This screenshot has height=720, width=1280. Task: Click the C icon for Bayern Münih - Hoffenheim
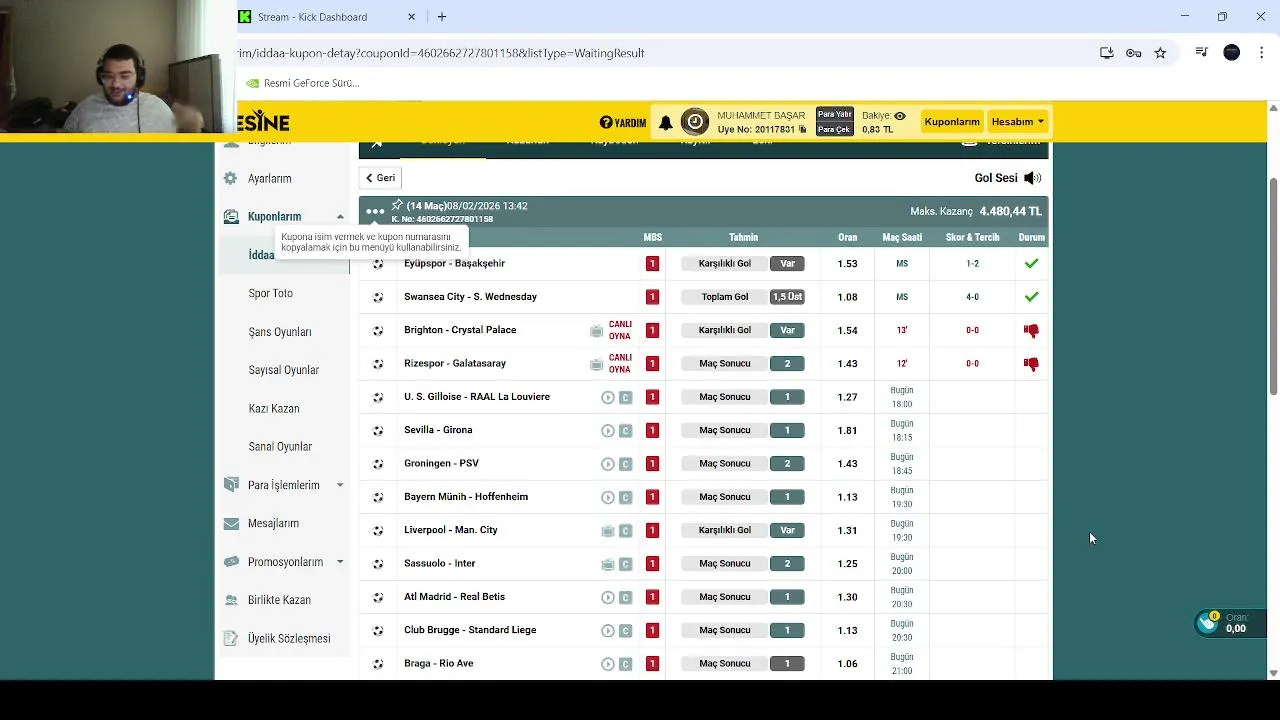[625, 497]
